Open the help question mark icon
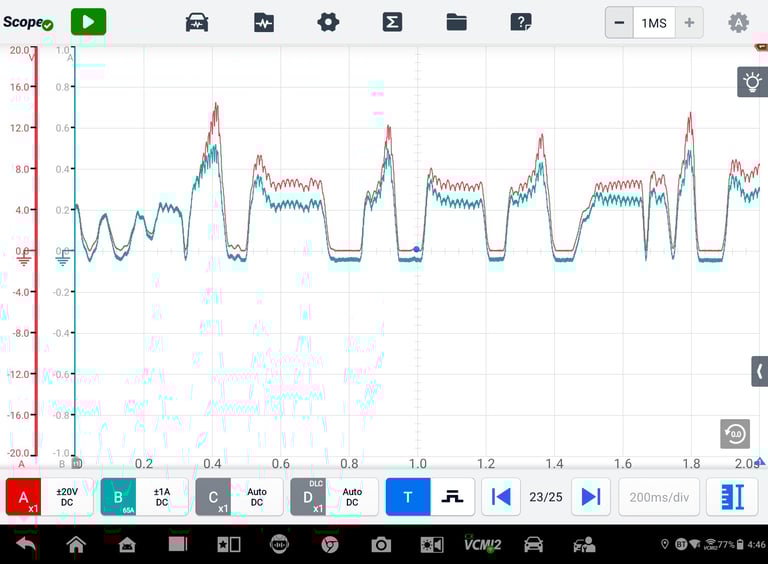The height and width of the screenshot is (564, 768). tap(521, 22)
